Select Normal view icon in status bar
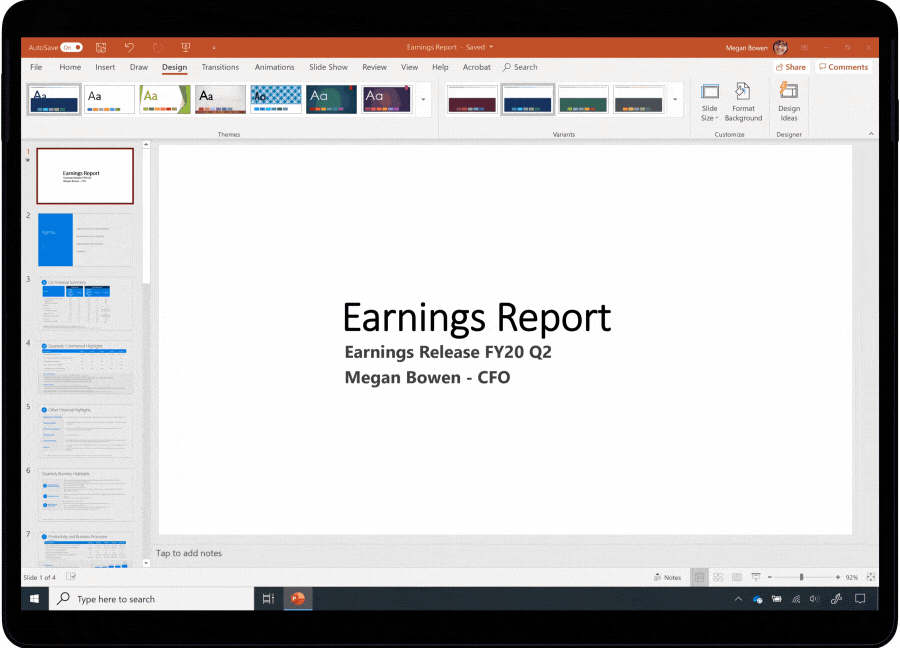 pyautogui.click(x=700, y=577)
